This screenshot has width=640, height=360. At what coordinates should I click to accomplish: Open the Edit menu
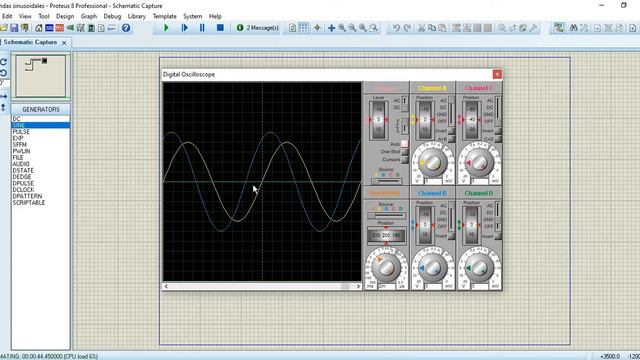pyautogui.click(x=7, y=16)
